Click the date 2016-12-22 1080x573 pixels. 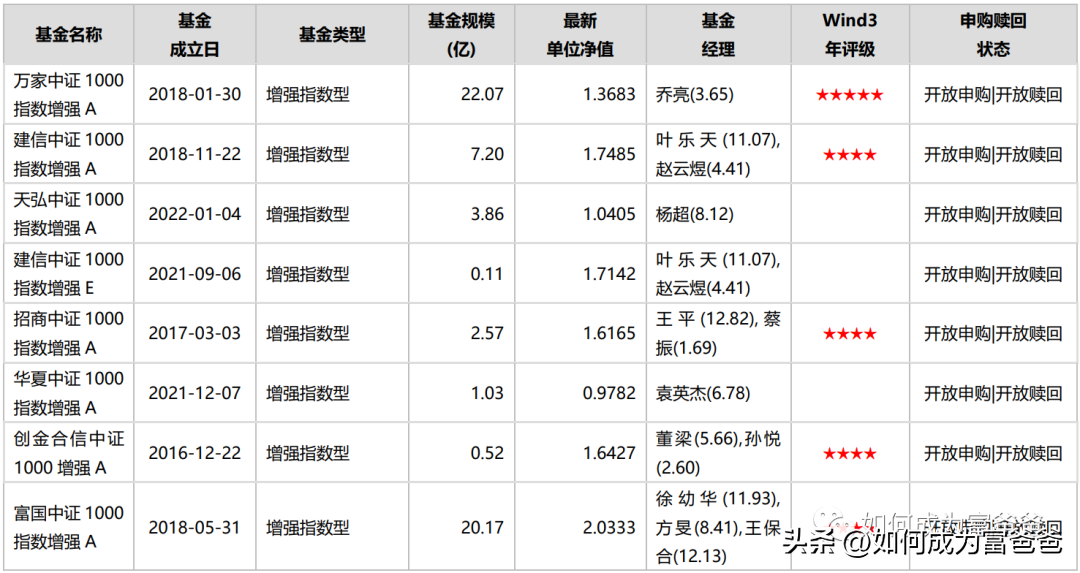195,453
